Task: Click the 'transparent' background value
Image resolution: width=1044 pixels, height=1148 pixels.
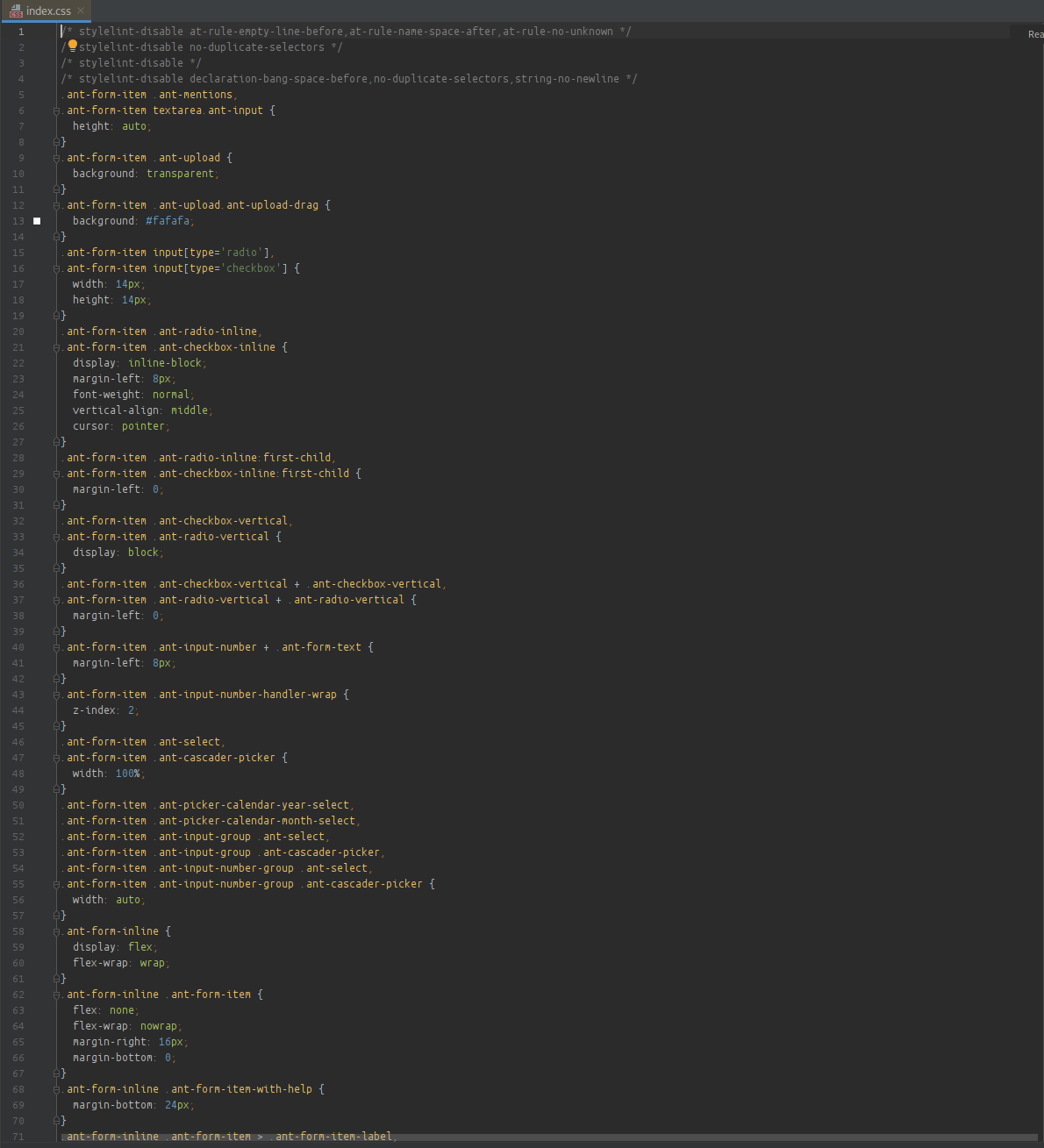Action: [x=181, y=174]
